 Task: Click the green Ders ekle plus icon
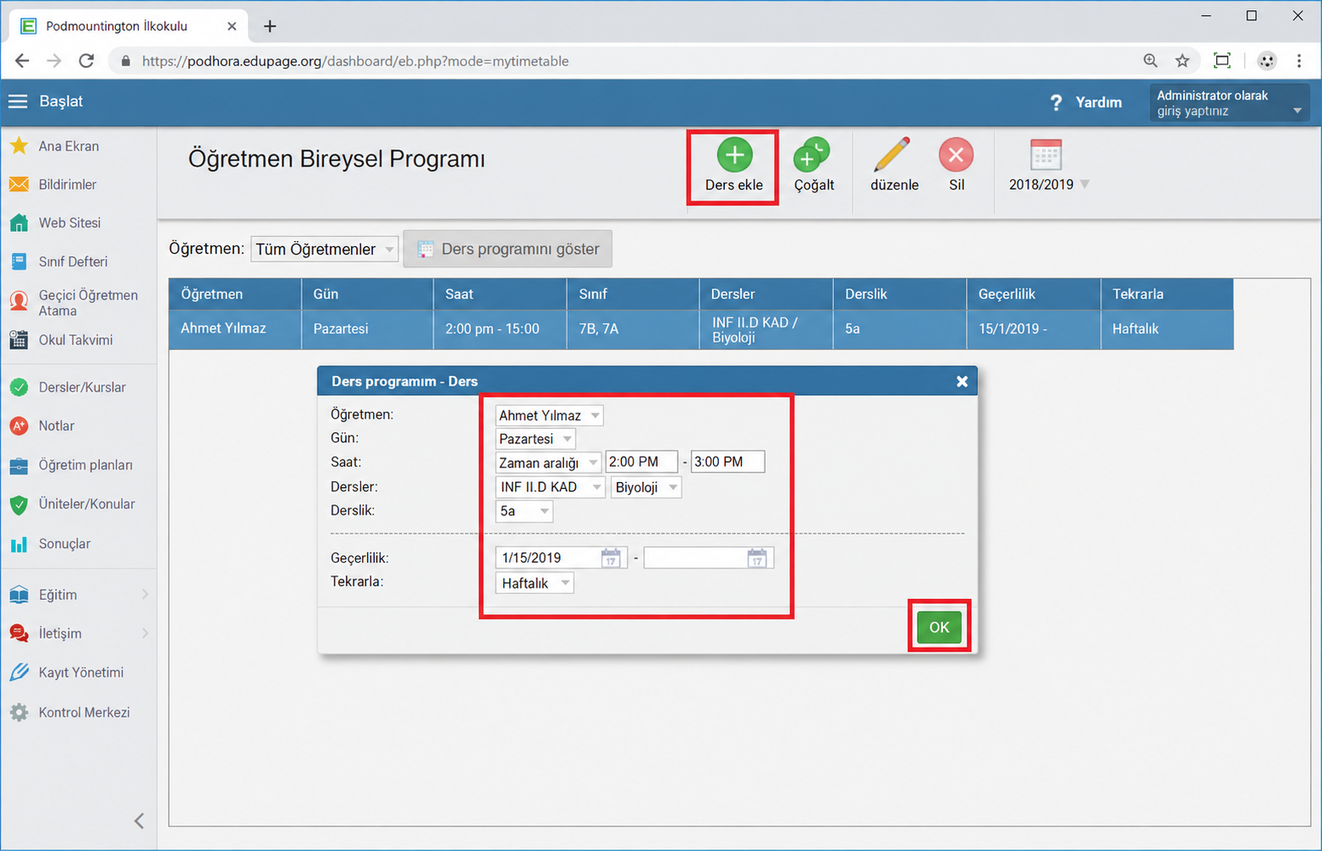point(734,156)
